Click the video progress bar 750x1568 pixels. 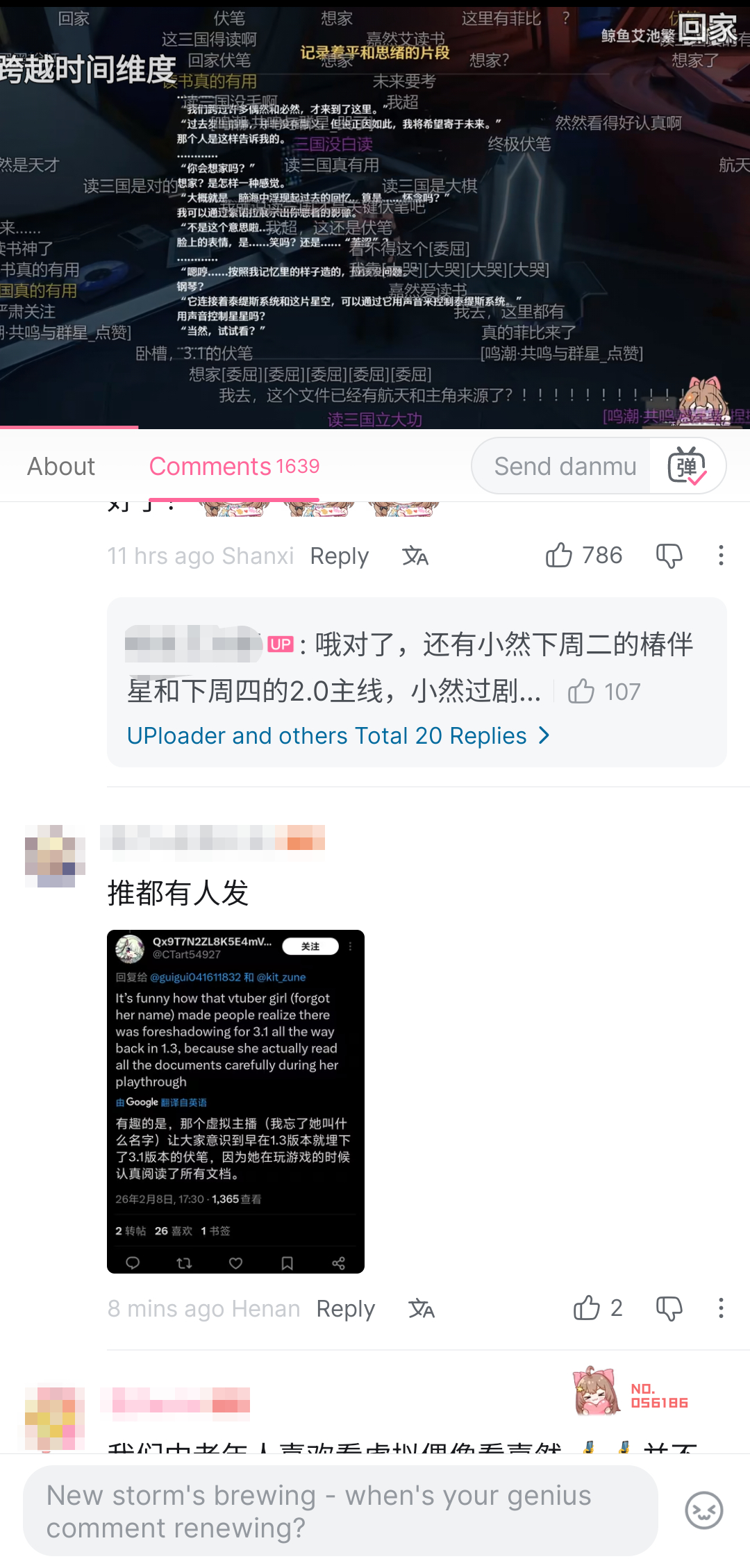click(375, 427)
